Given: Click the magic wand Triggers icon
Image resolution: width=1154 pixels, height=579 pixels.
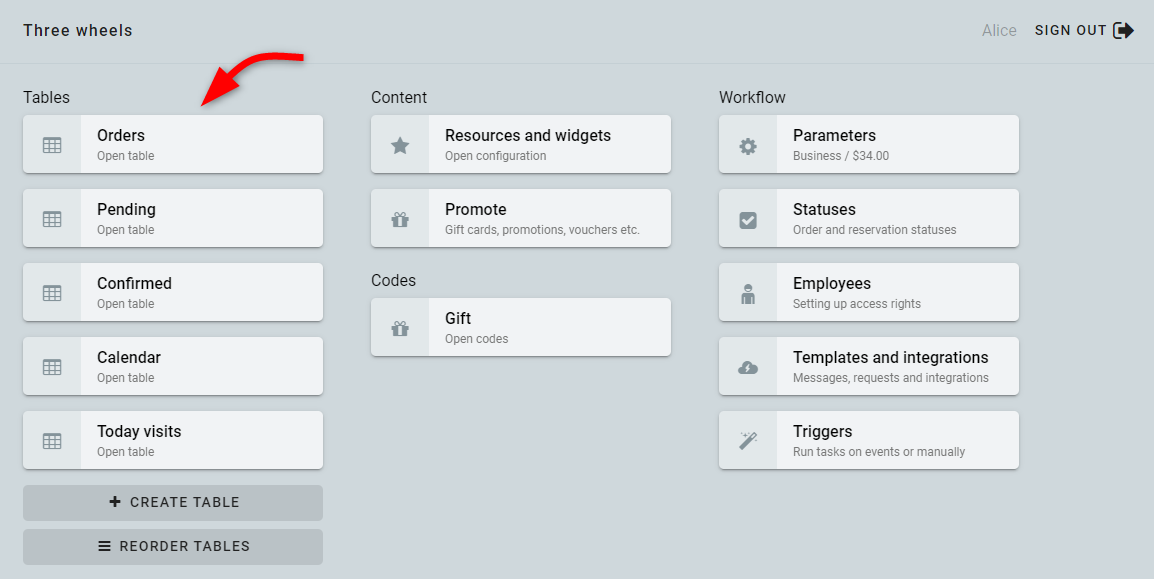Looking at the screenshot, I should tap(748, 441).
